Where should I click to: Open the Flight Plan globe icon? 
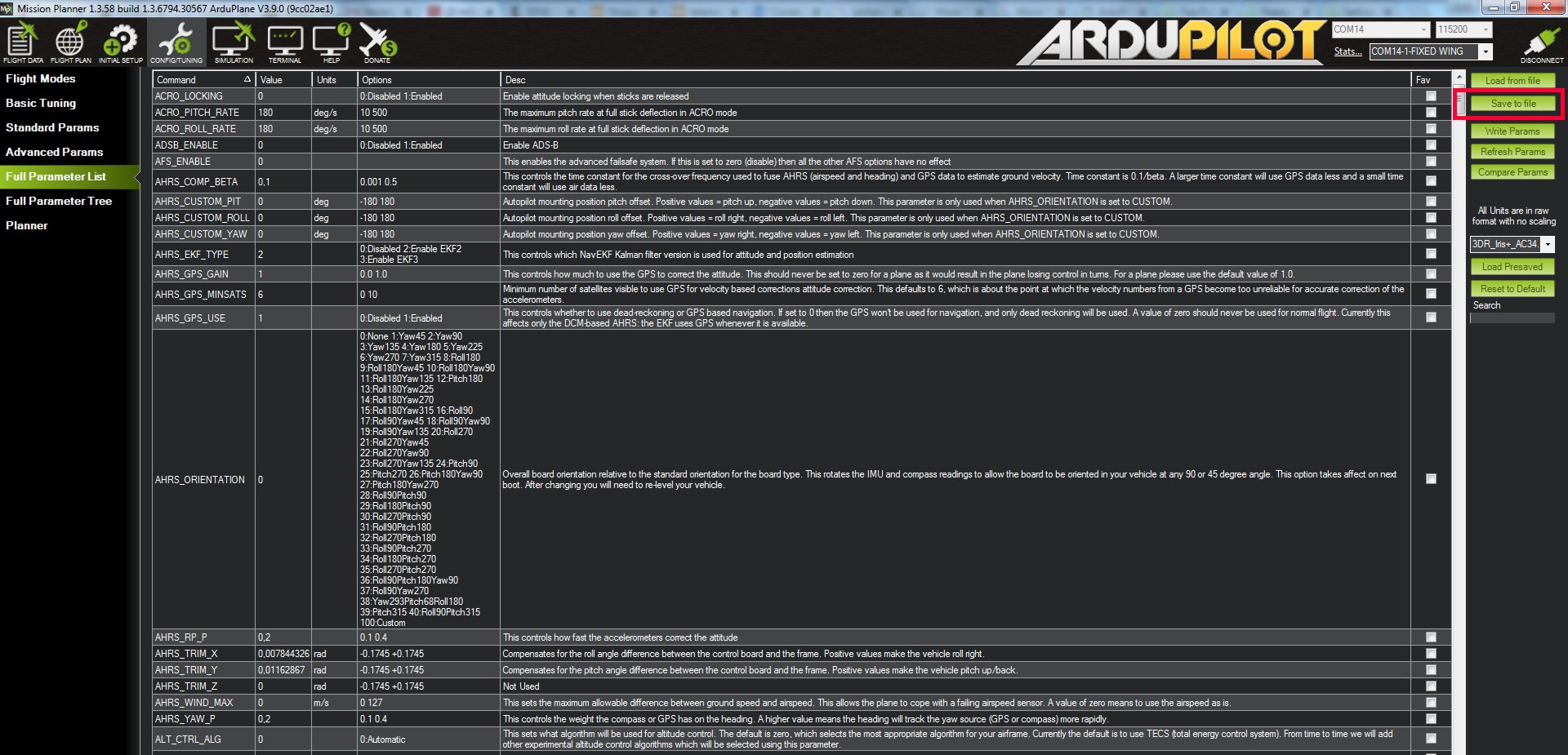(70, 42)
